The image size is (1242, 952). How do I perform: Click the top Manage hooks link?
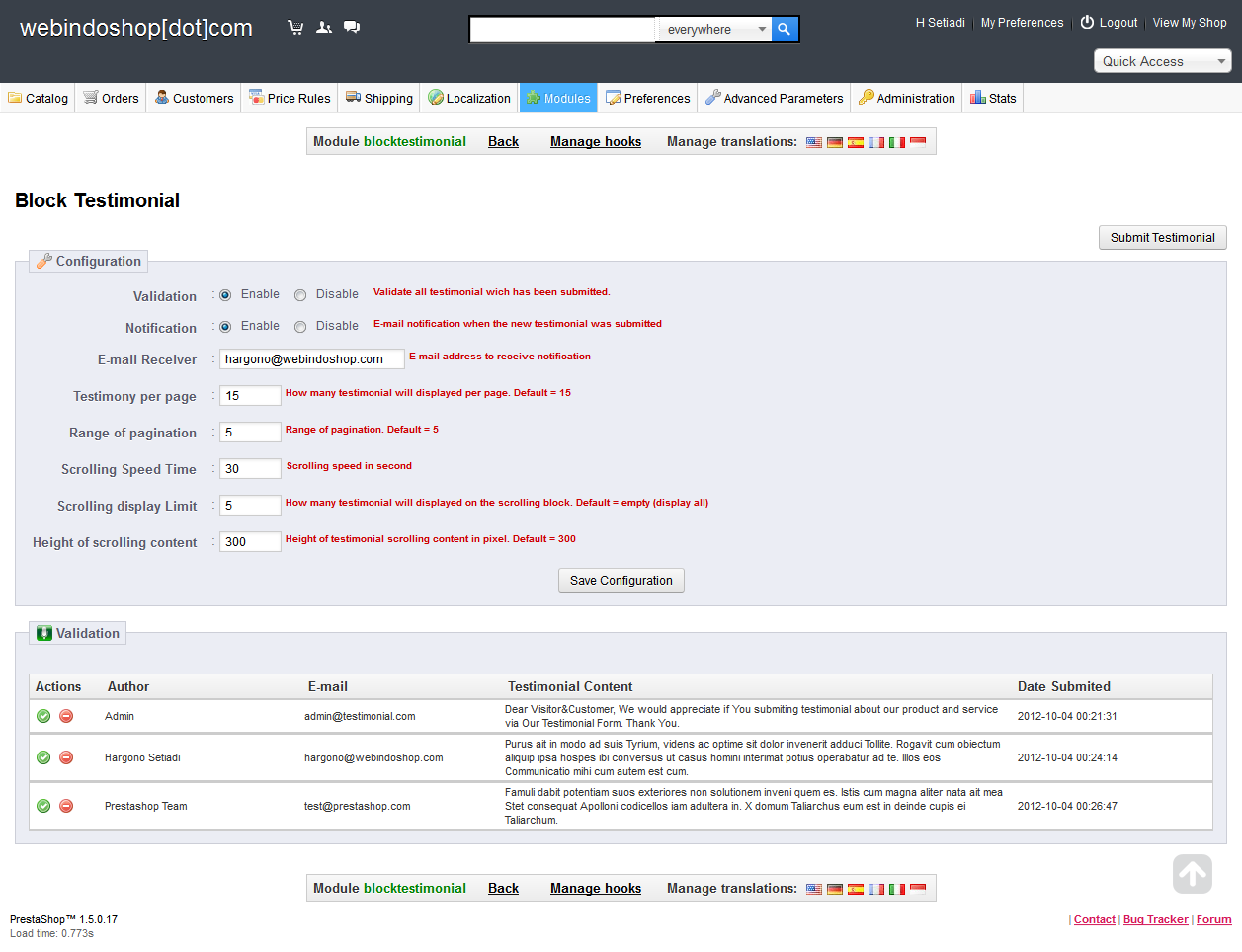pos(596,142)
